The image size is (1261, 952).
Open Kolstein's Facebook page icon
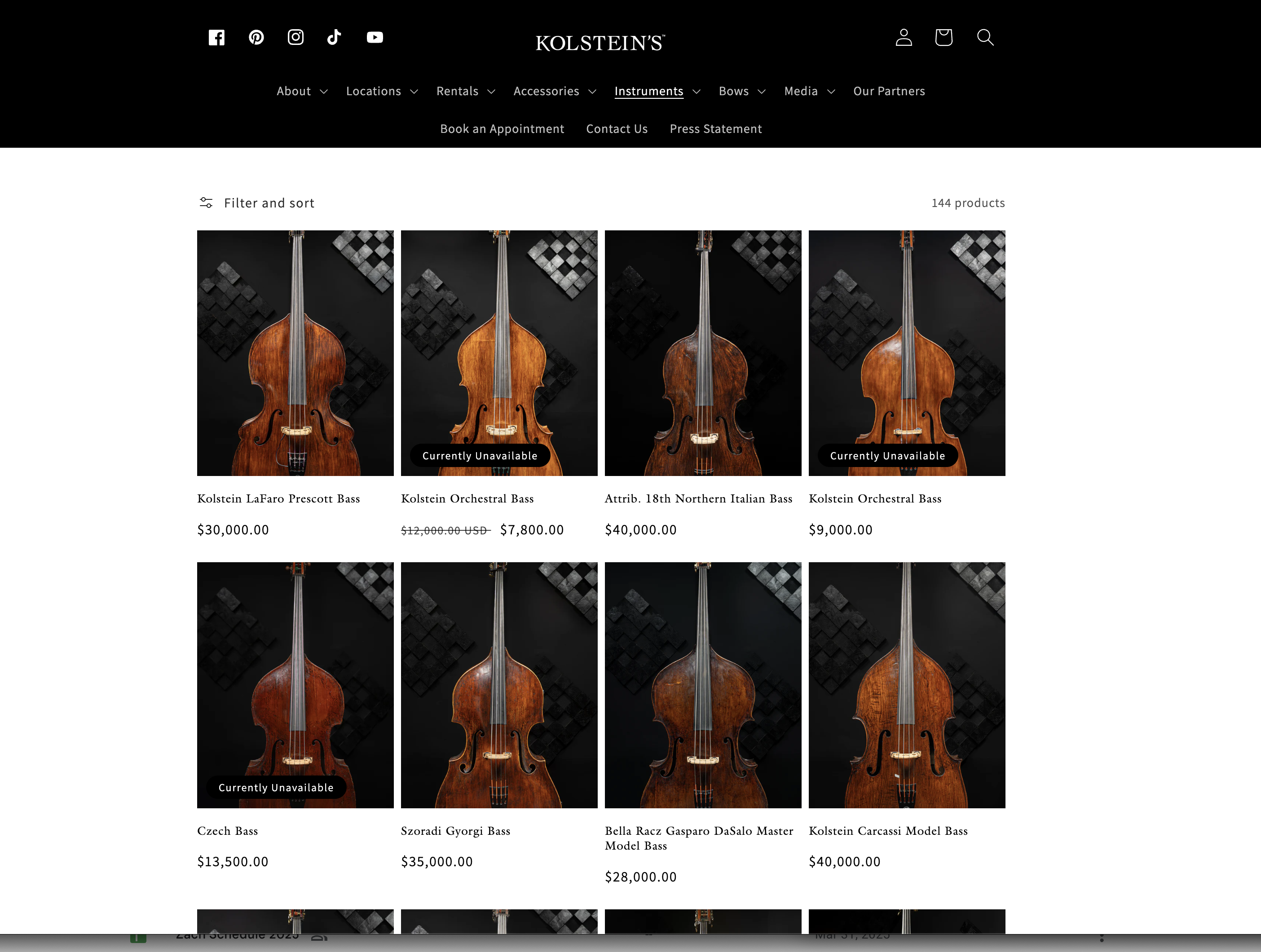pos(216,38)
